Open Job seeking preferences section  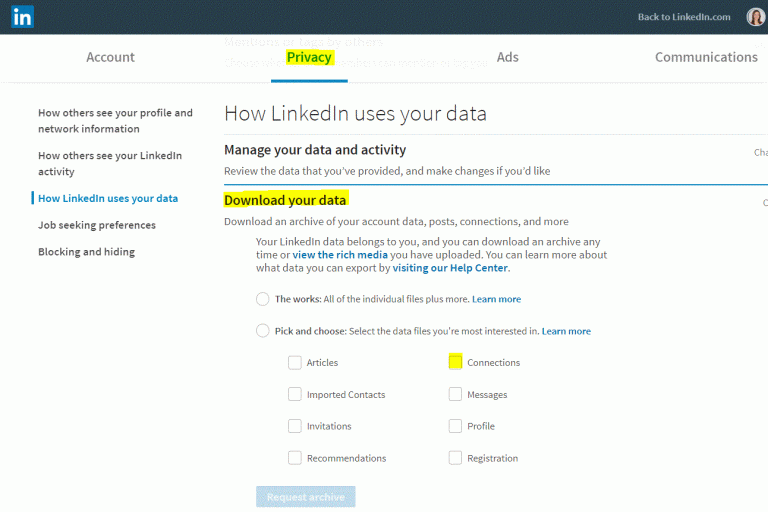[97, 225]
